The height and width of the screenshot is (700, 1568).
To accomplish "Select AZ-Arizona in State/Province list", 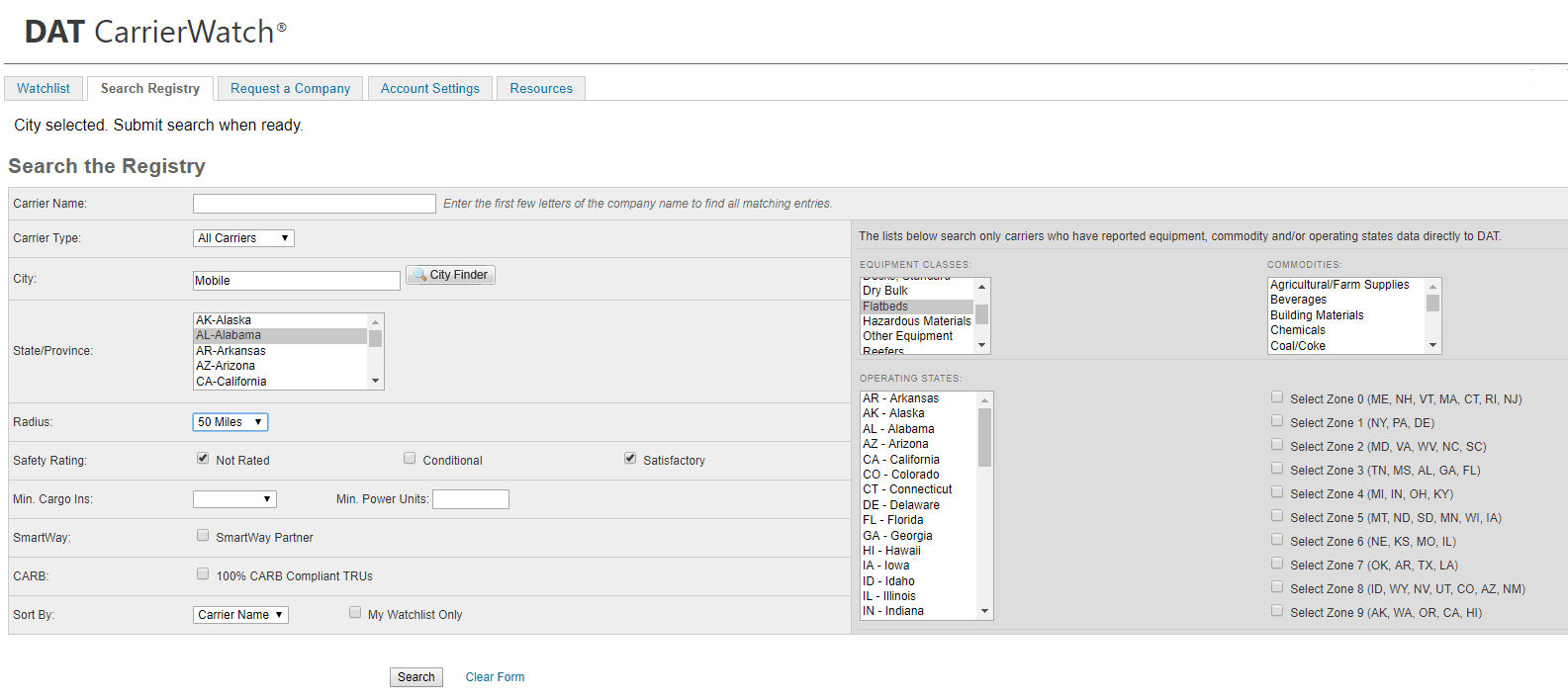I will (x=280, y=366).
